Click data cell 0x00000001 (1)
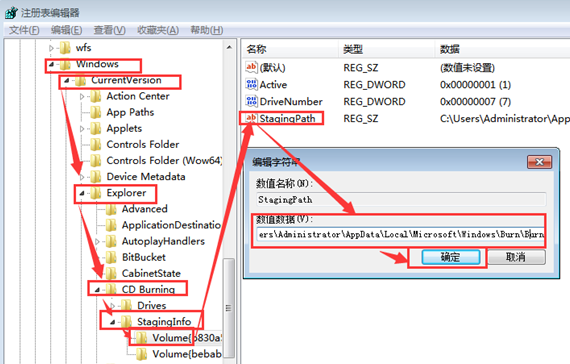This screenshot has width=570, height=364. coord(475,85)
